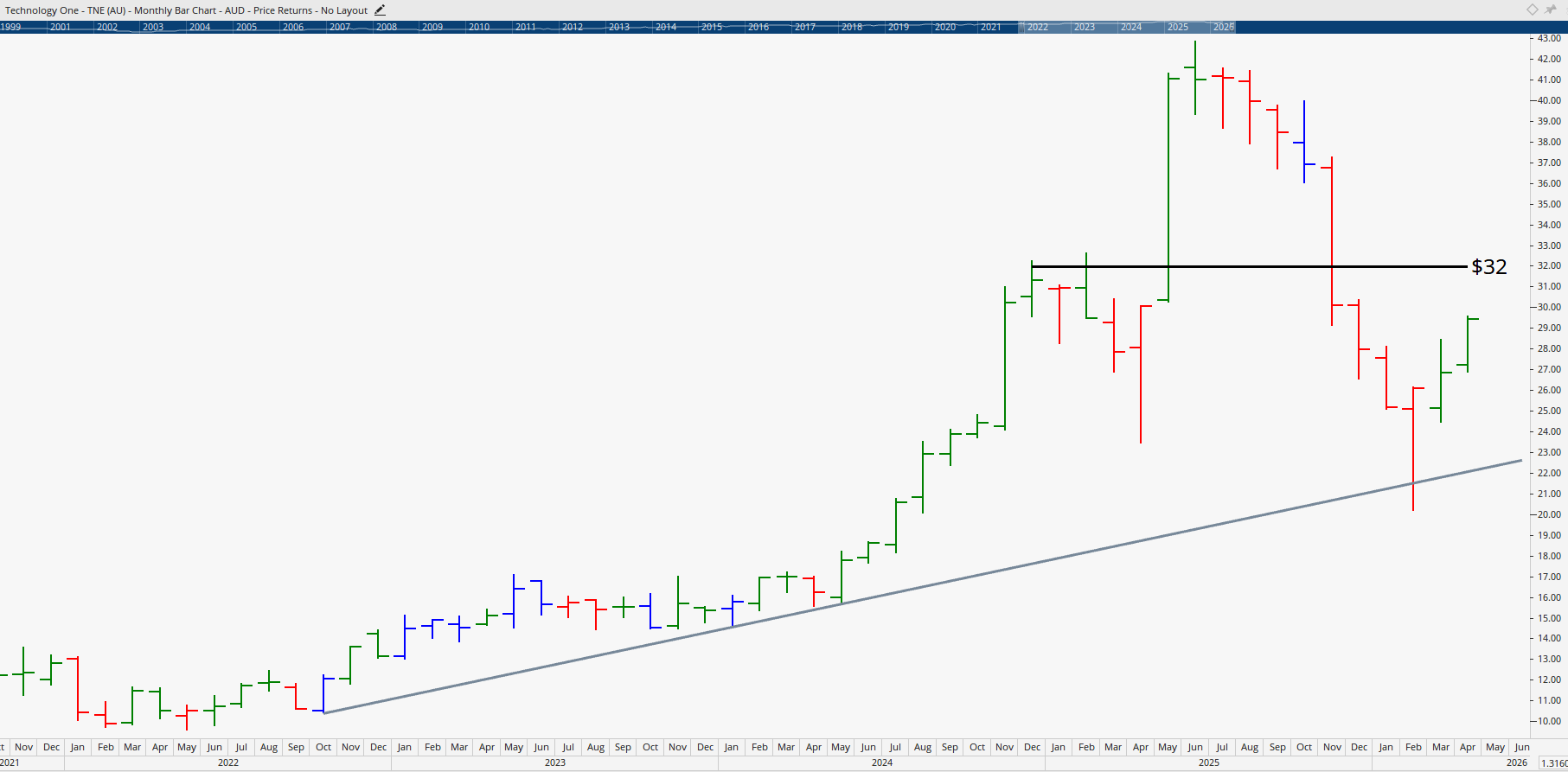Click the Oct 2022 month label
The width and height of the screenshot is (1568, 772).
pyautogui.click(x=323, y=747)
